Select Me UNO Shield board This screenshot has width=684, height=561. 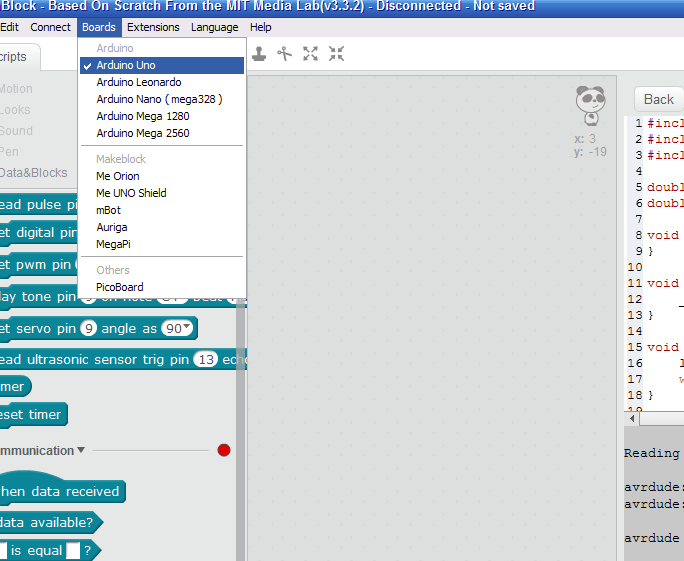click(162, 193)
